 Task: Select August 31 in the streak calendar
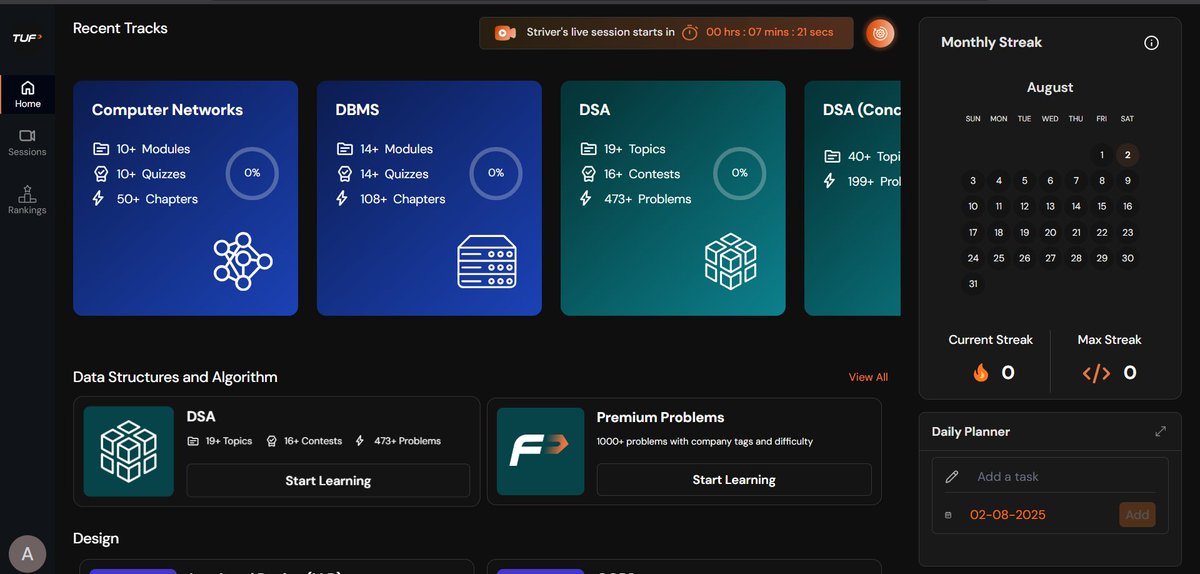[x=973, y=284]
